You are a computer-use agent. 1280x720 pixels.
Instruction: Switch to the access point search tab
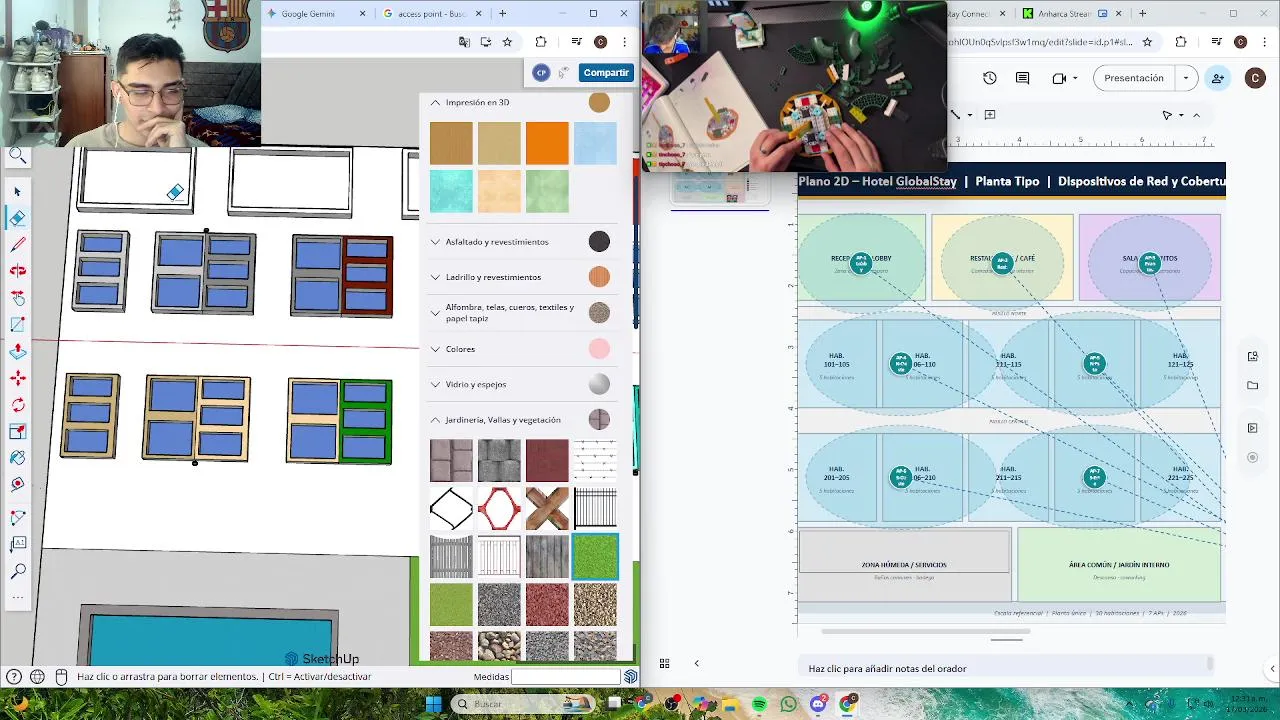click(432, 14)
